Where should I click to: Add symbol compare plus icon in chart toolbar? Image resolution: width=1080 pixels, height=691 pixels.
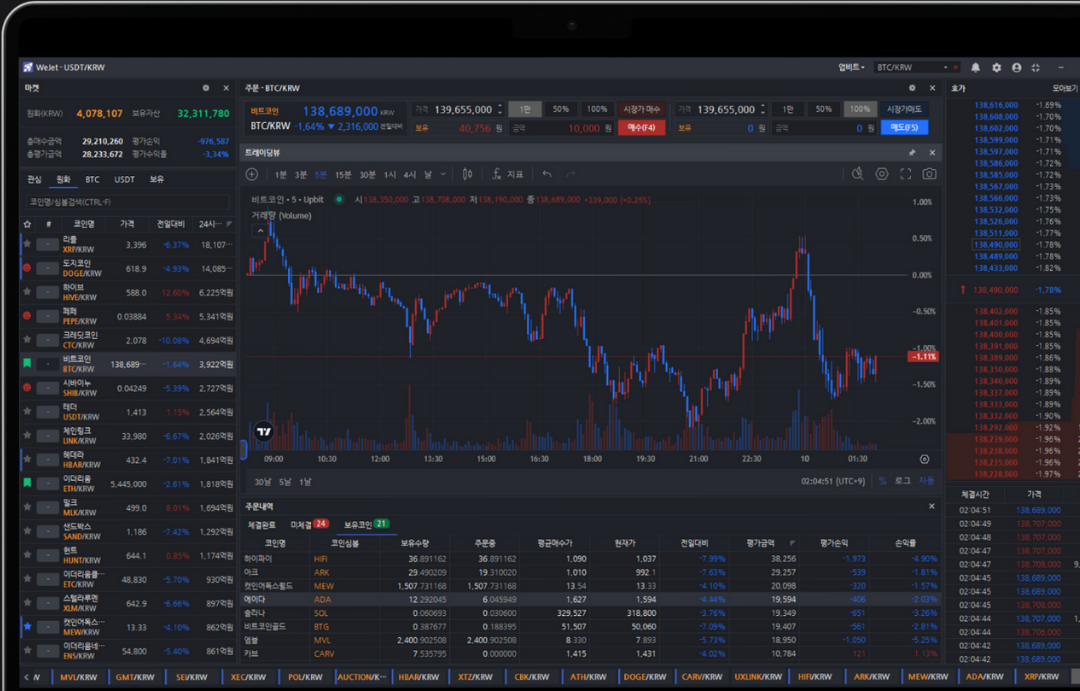[252, 174]
